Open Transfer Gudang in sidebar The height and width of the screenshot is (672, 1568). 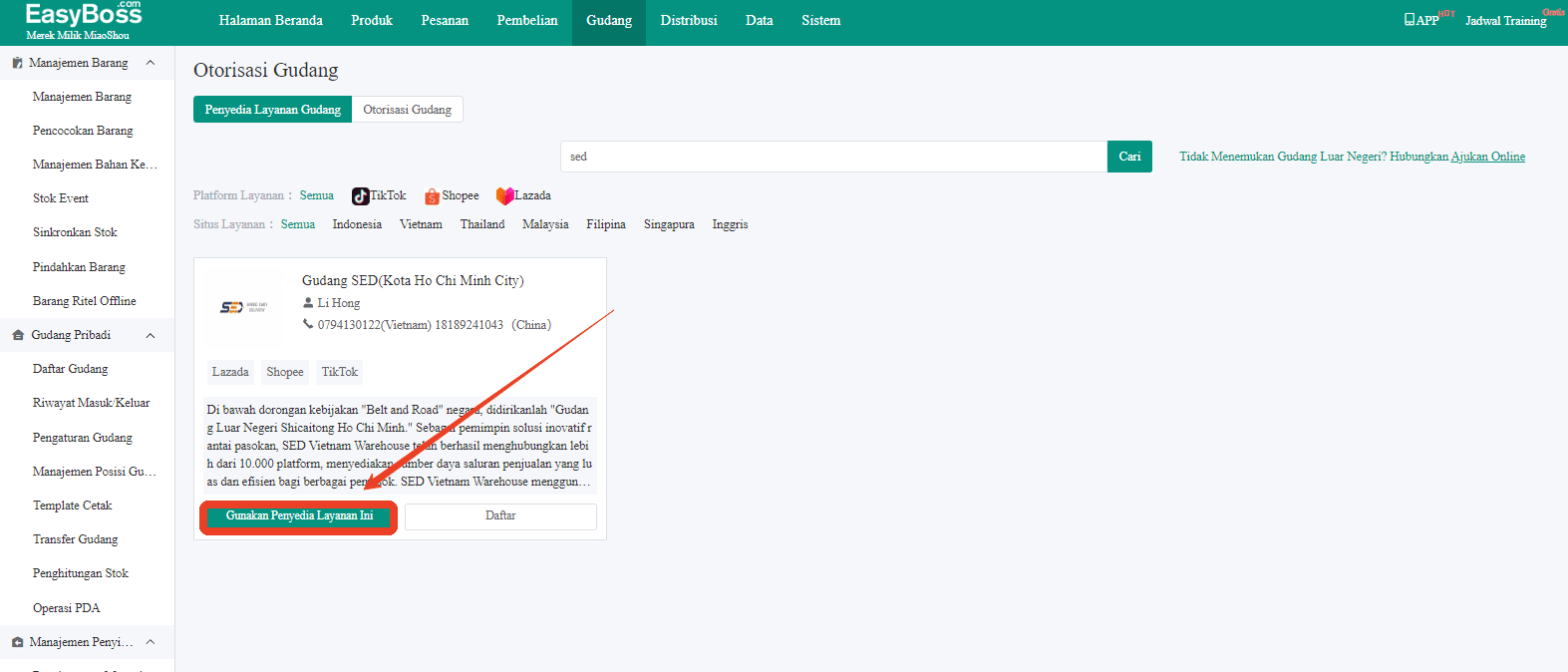point(76,539)
